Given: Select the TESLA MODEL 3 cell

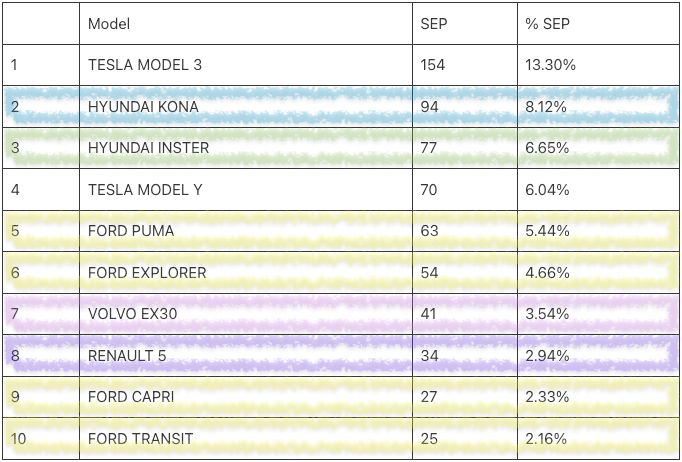Looking at the screenshot, I should 144,65.
